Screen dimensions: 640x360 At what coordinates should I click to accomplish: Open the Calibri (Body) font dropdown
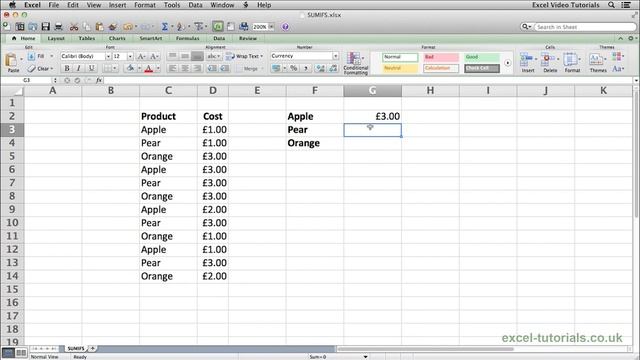pos(108,56)
